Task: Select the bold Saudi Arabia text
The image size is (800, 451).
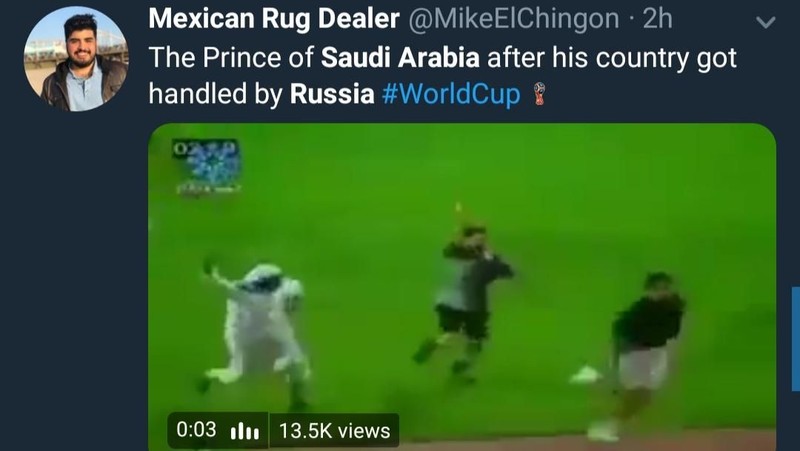Action: point(400,58)
